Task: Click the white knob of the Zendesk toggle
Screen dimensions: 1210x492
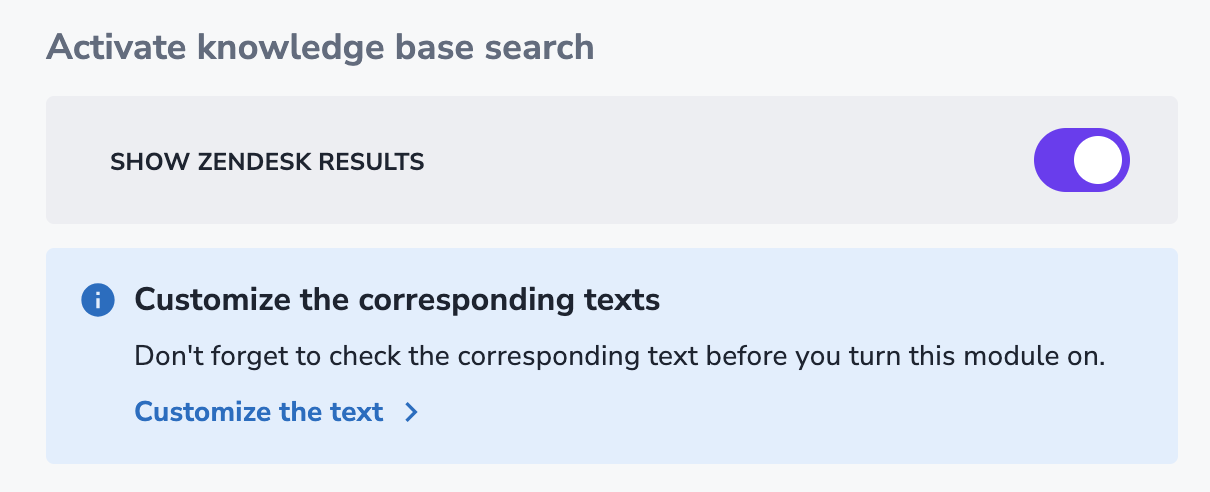Action: click(1098, 160)
